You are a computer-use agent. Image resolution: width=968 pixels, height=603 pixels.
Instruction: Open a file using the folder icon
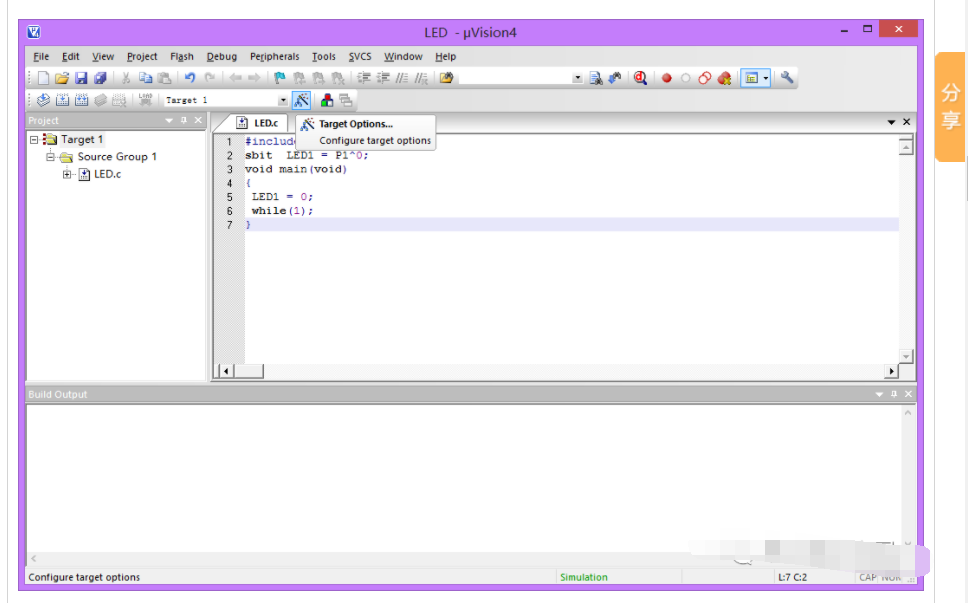pos(62,78)
